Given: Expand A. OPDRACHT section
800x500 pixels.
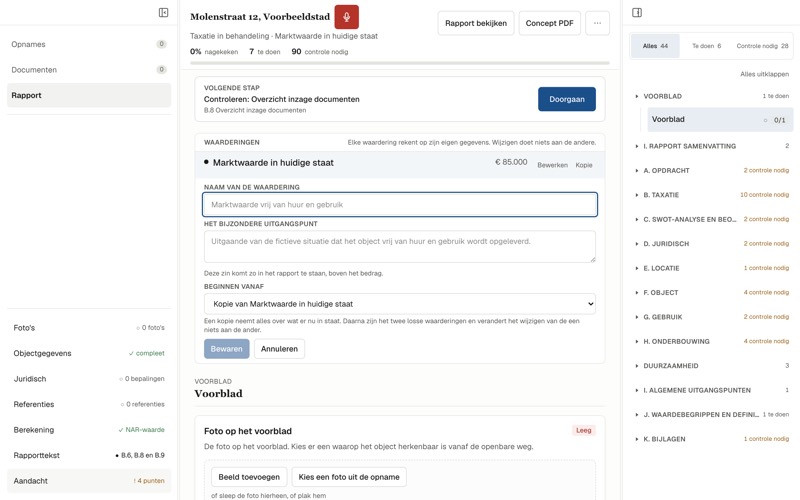Looking at the screenshot, I should 712,171.
